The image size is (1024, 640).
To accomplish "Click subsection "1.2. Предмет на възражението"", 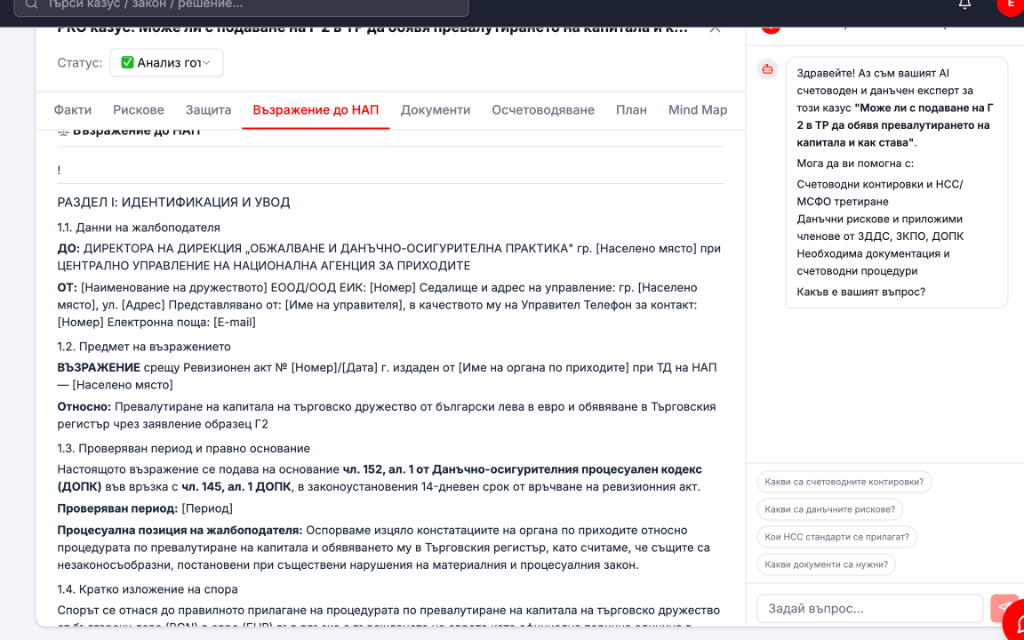I will click(144, 347).
